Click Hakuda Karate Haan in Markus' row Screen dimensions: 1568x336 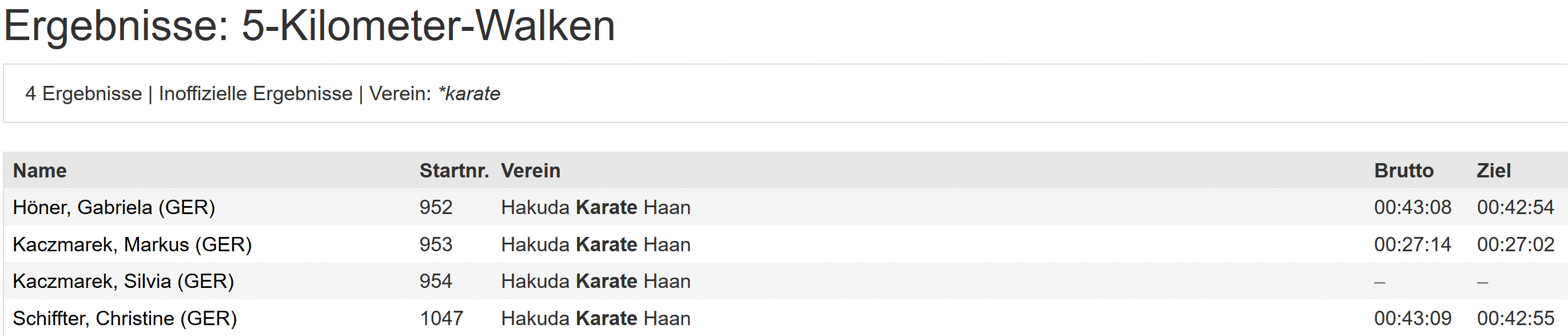click(x=595, y=244)
